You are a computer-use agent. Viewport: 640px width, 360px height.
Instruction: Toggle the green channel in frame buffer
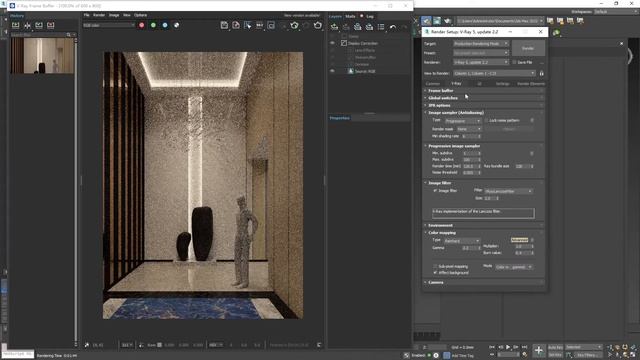[x=153, y=25]
